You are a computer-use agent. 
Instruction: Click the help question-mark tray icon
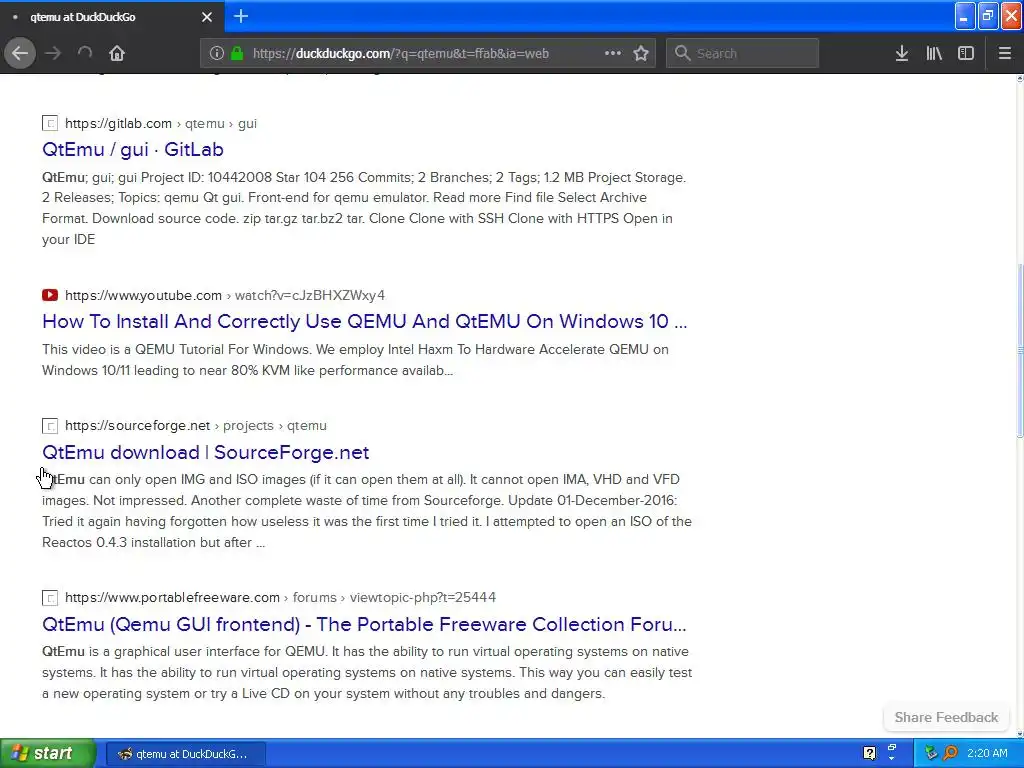point(869,753)
